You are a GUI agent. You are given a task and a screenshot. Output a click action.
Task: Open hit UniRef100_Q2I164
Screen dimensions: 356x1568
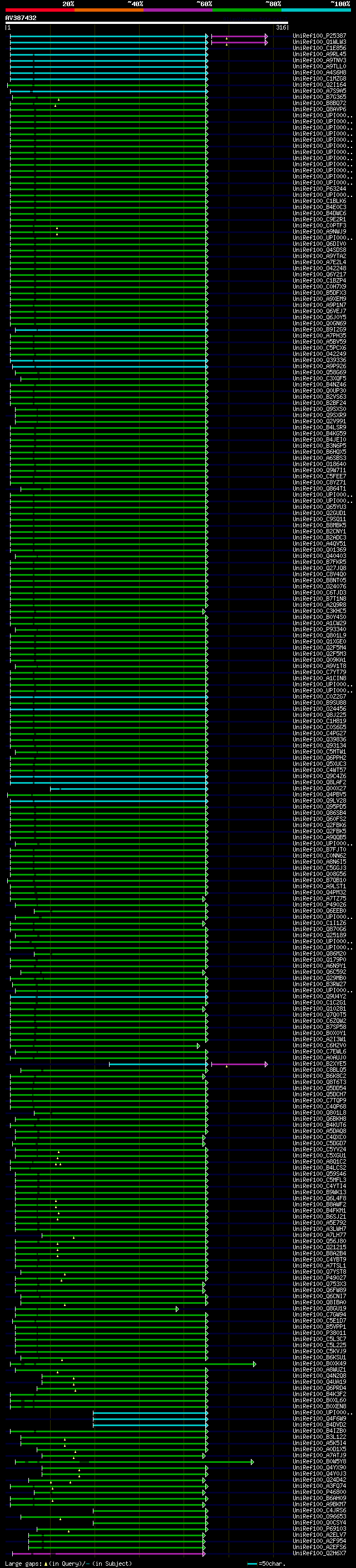[319, 85]
